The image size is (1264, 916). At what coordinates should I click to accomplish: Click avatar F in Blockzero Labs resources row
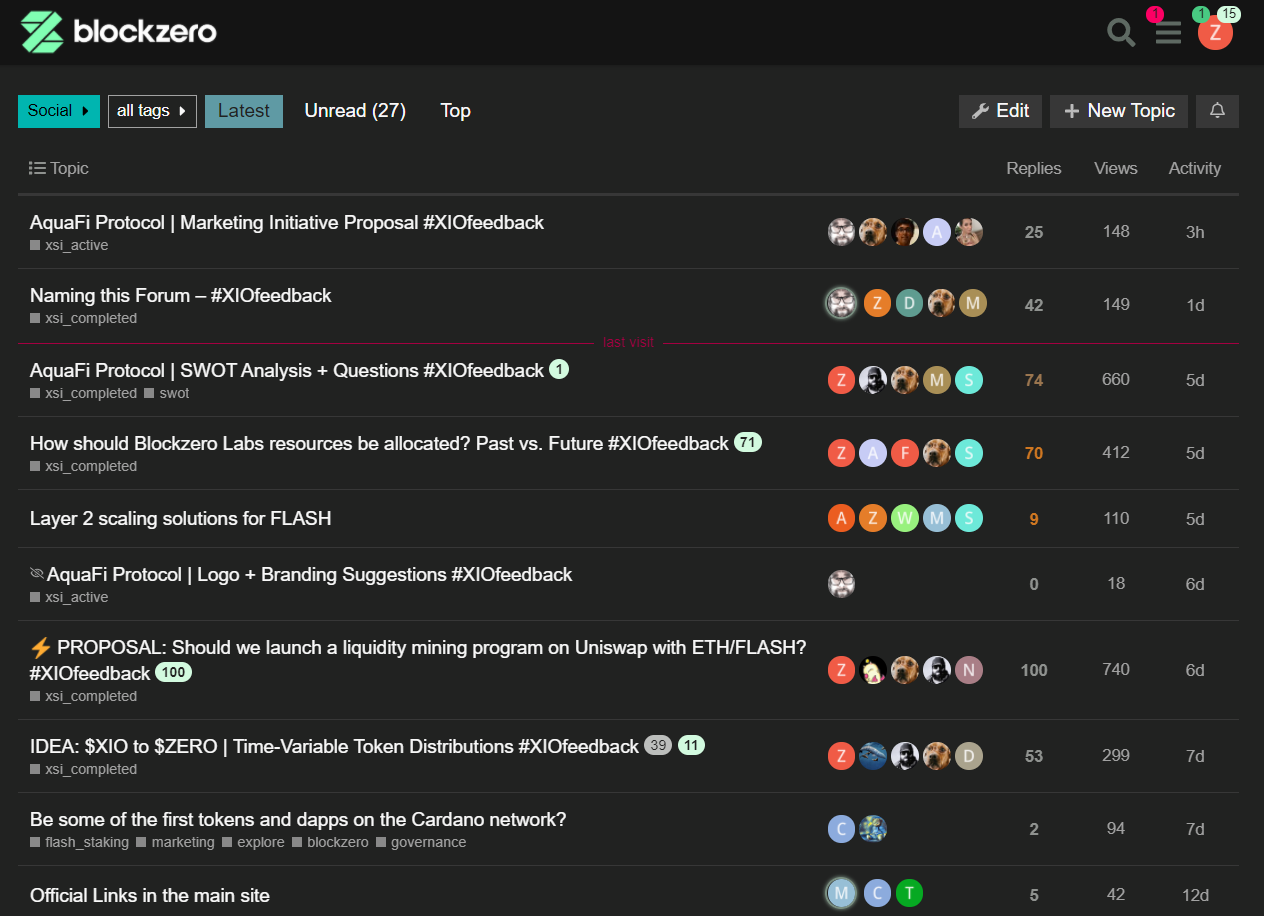(x=905, y=453)
